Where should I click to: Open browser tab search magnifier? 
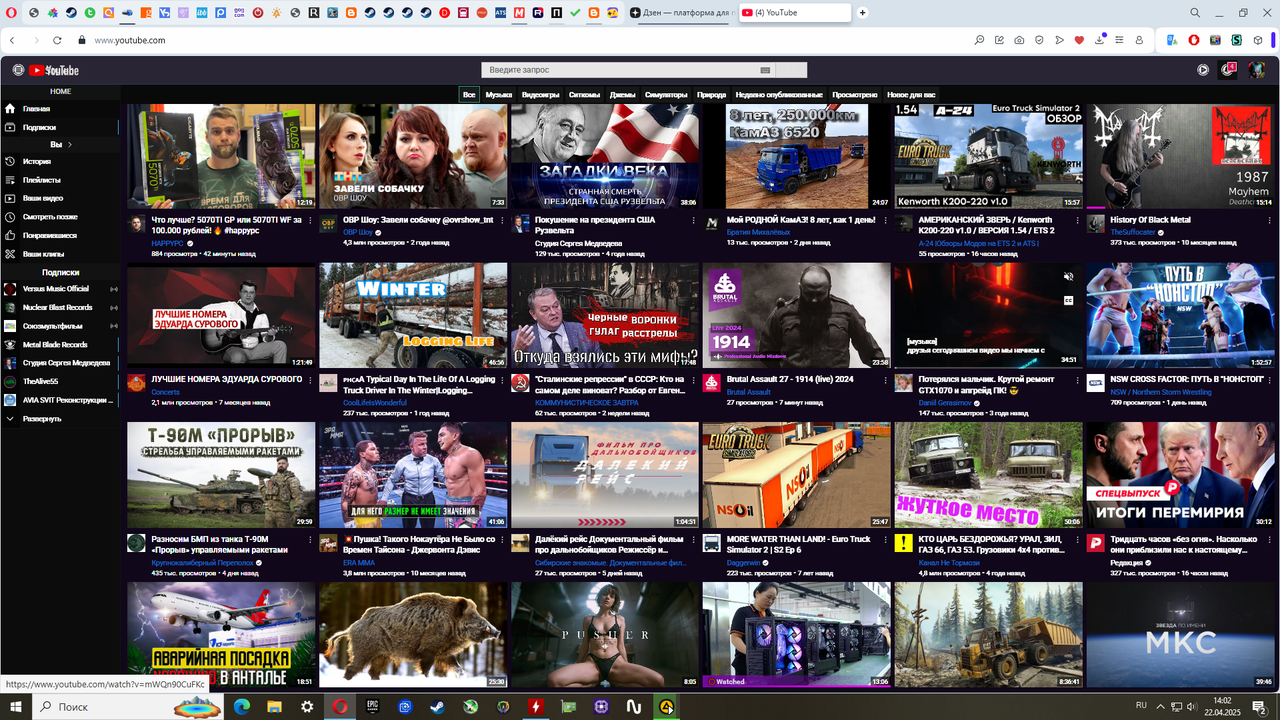click(1195, 12)
